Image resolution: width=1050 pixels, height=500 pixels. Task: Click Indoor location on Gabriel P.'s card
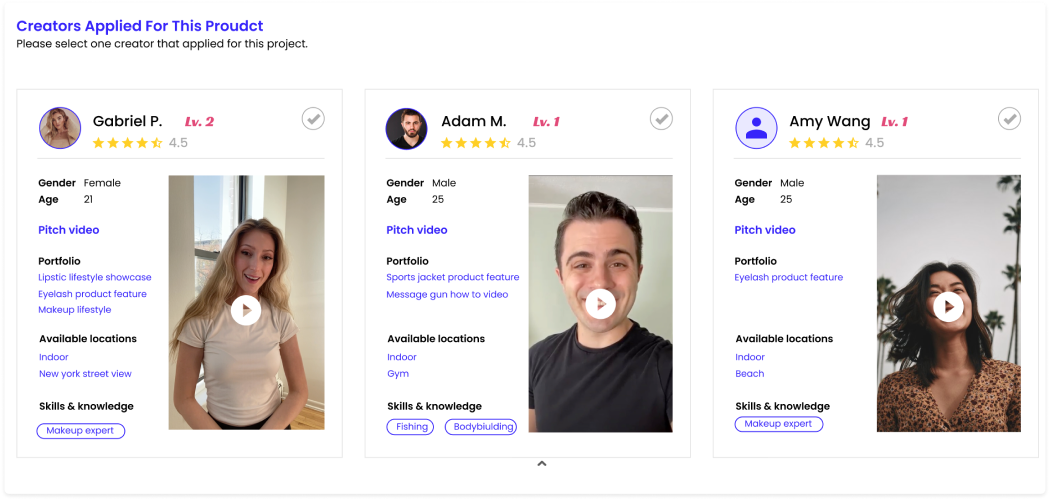(x=54, y=357)
